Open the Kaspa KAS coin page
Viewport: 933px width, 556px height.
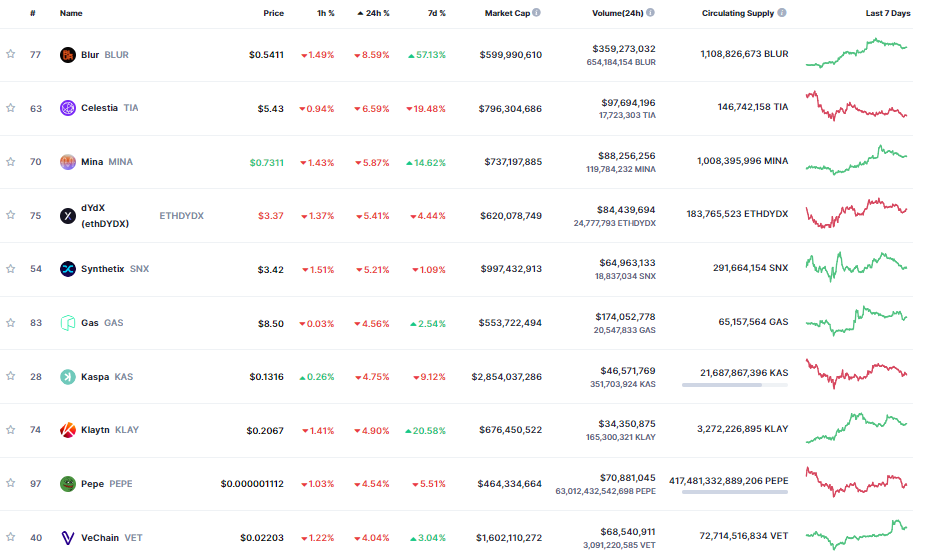[x=107, y=377]
